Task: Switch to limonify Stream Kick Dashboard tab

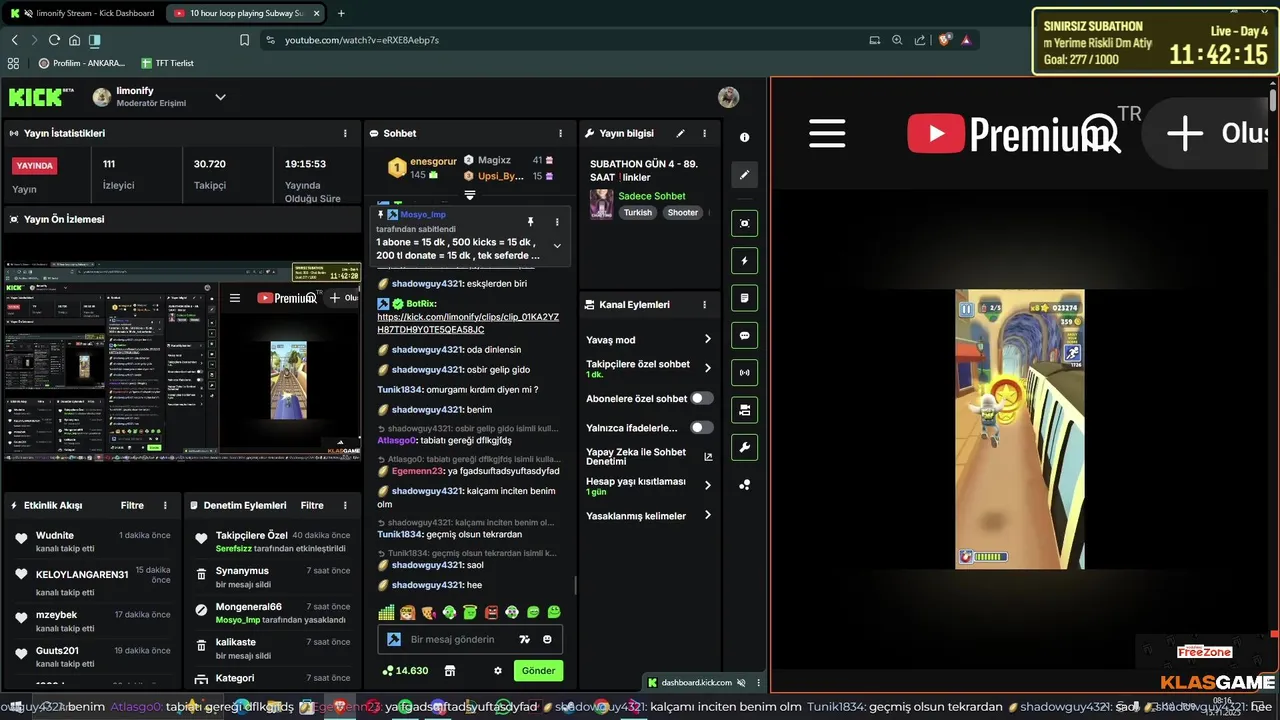Action: [x=84, y=13]
